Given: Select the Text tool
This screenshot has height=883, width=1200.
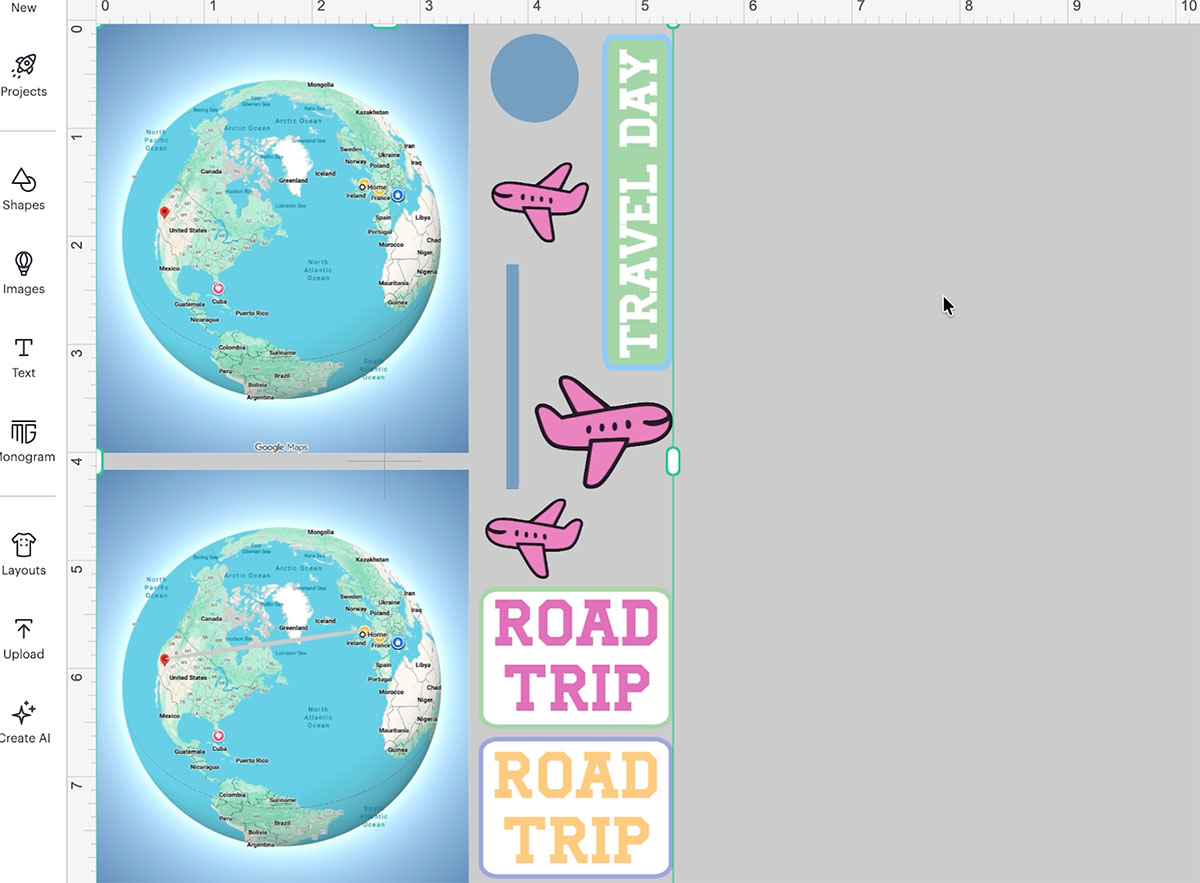Looking at the screenshot, I should tap(24, 357).
